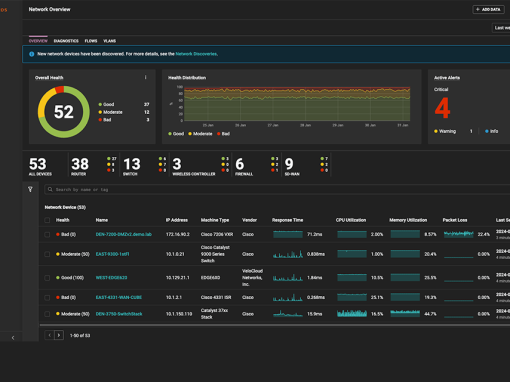Open the Last week time range dropdown

501,28
